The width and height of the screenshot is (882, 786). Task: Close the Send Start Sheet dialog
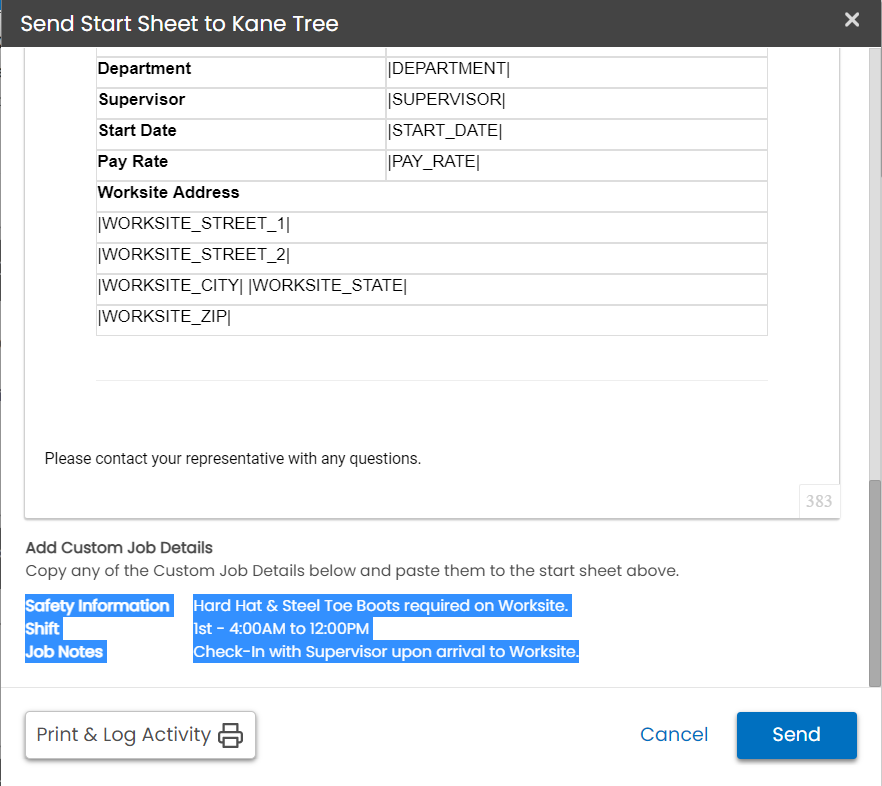point(851,20)
